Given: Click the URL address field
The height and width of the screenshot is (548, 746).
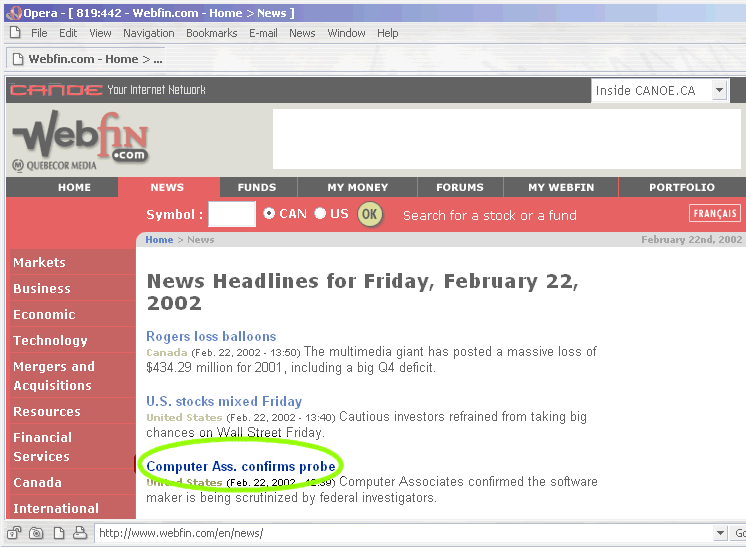Looking at the screenshot, I should point(405,533).
